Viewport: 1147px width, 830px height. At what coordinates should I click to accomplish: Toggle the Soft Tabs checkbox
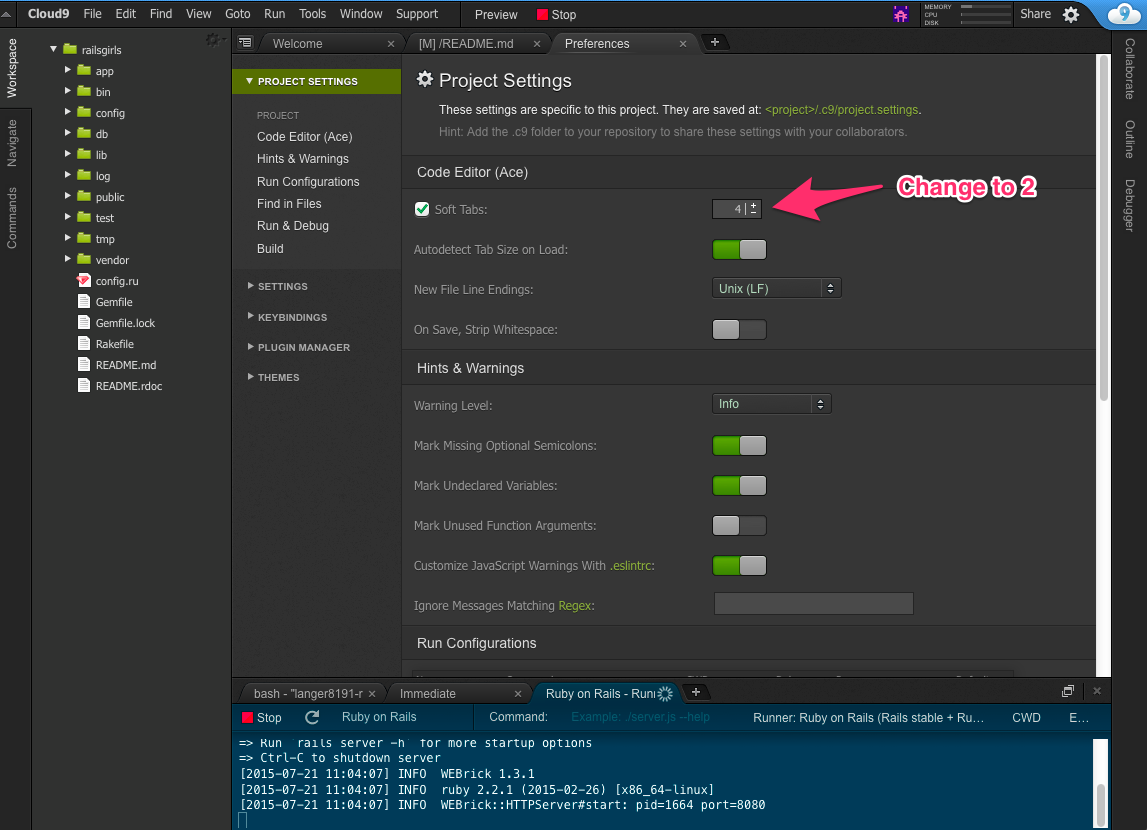[x=422, y=209]
